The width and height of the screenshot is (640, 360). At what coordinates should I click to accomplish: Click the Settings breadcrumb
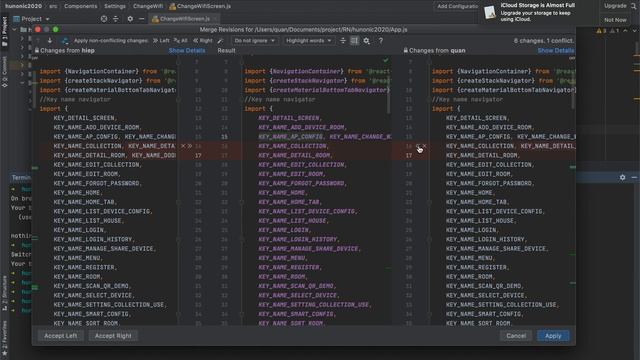click(115, 6)
